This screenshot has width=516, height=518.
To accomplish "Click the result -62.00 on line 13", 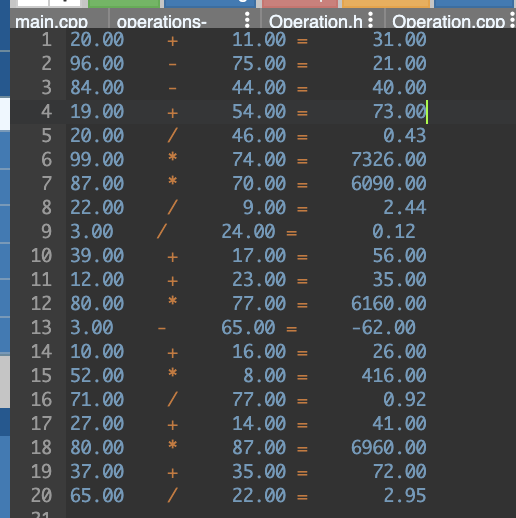I will click(384, 328).
